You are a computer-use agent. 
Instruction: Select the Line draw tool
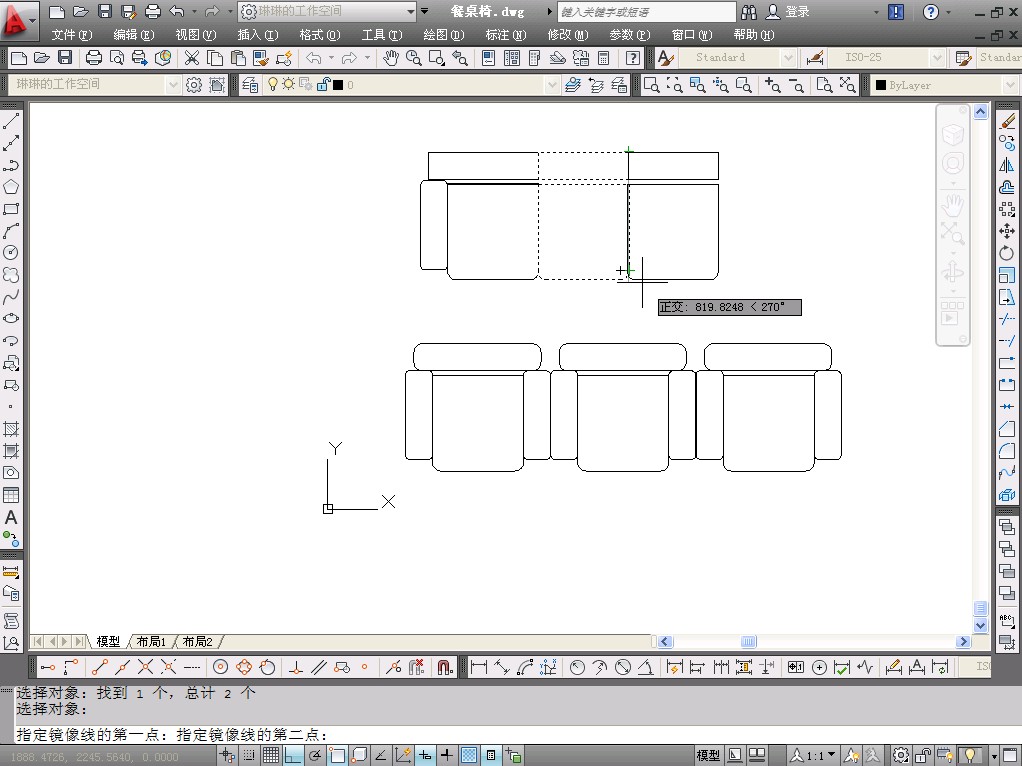11,122
